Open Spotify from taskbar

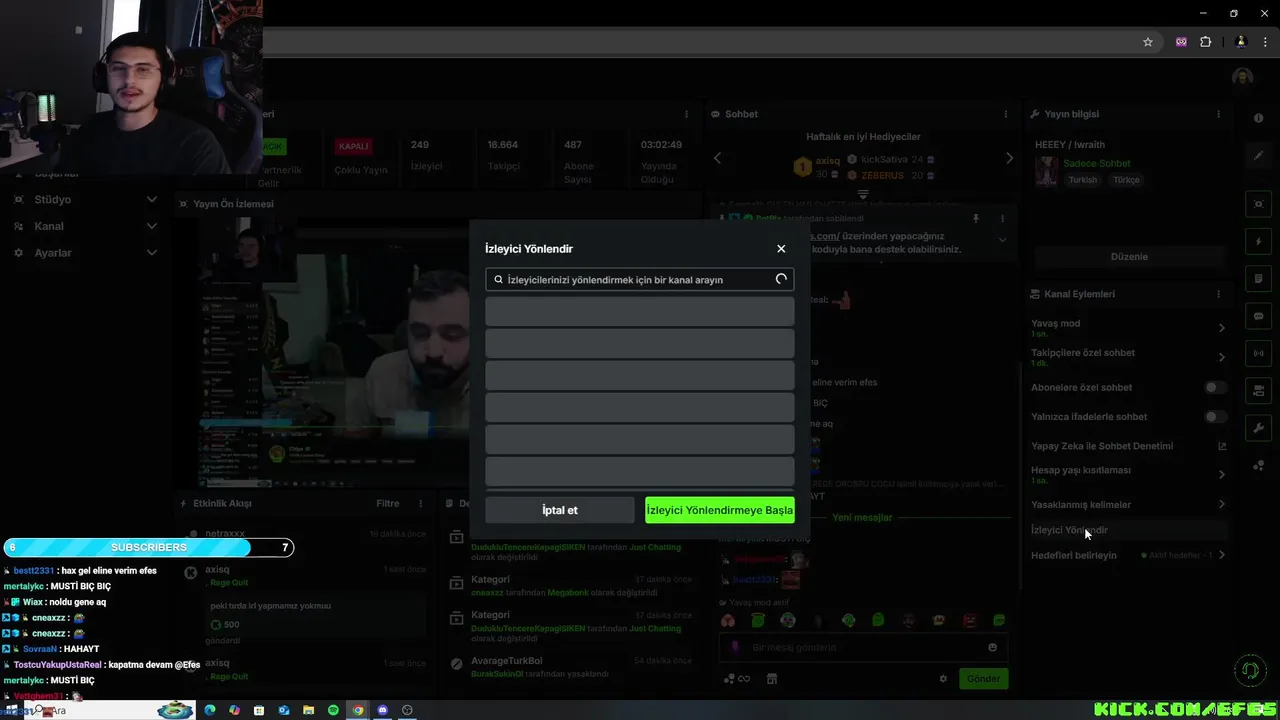[x=333, y=710]
